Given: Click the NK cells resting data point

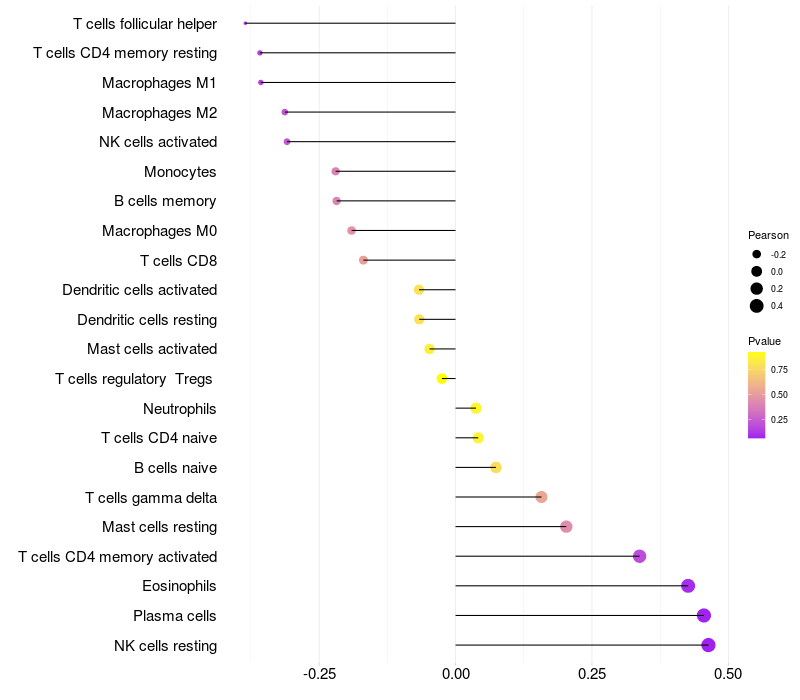Looking at the screenshot, I should pyautogui.click(x=708, y=645).
